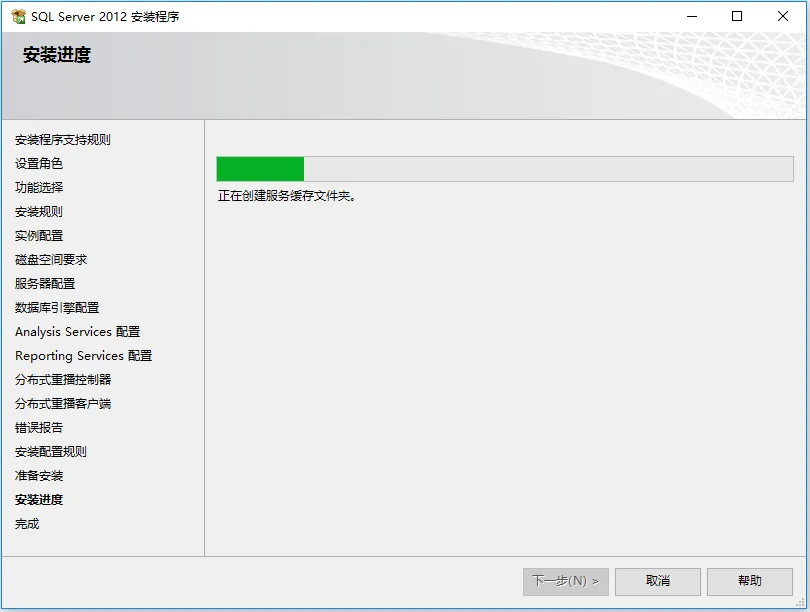Select Analysis Services 配置 step
Screen dimensions: 810x612
(77, 332)
